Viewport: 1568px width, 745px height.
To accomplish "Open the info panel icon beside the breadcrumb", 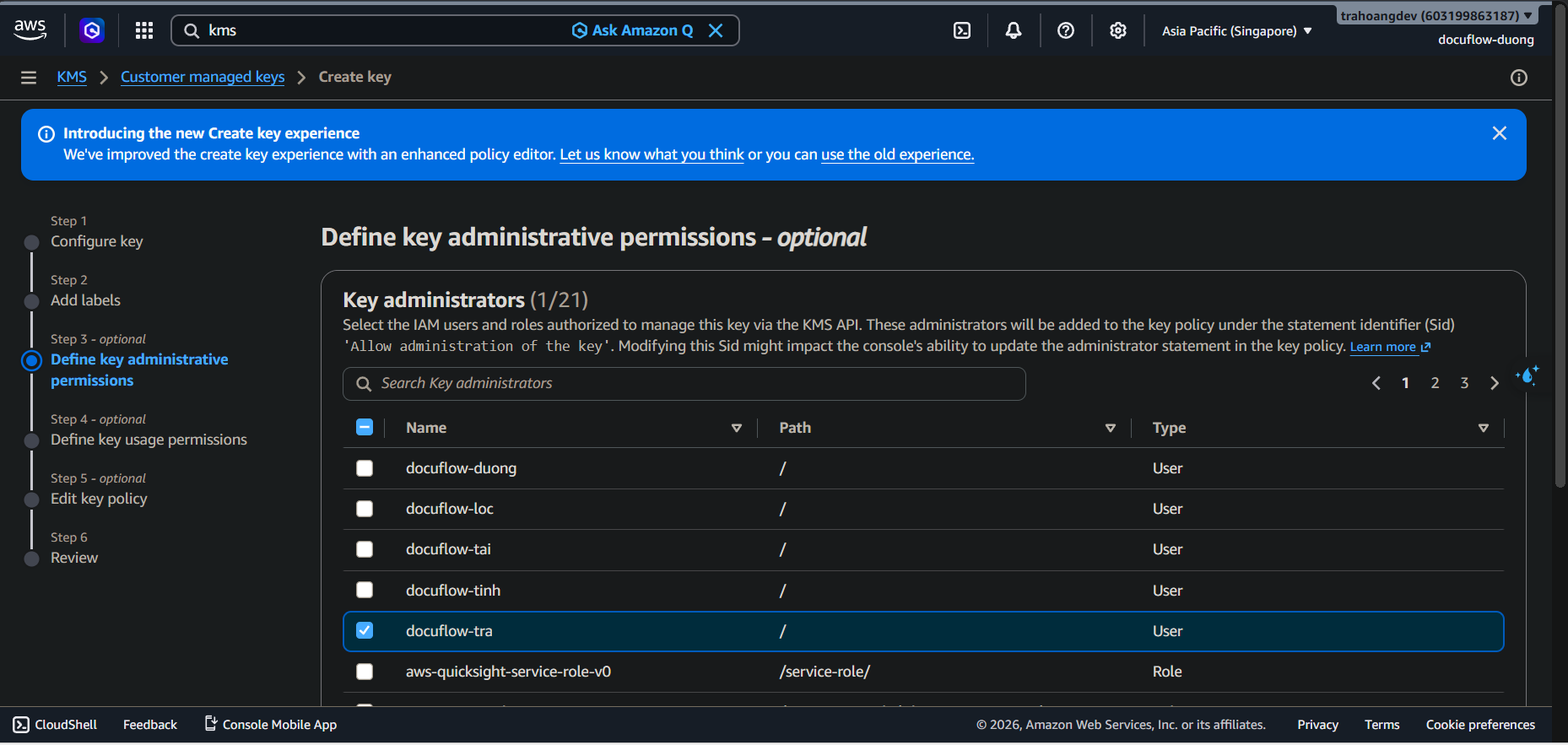I will click(x=1519, y=78).
